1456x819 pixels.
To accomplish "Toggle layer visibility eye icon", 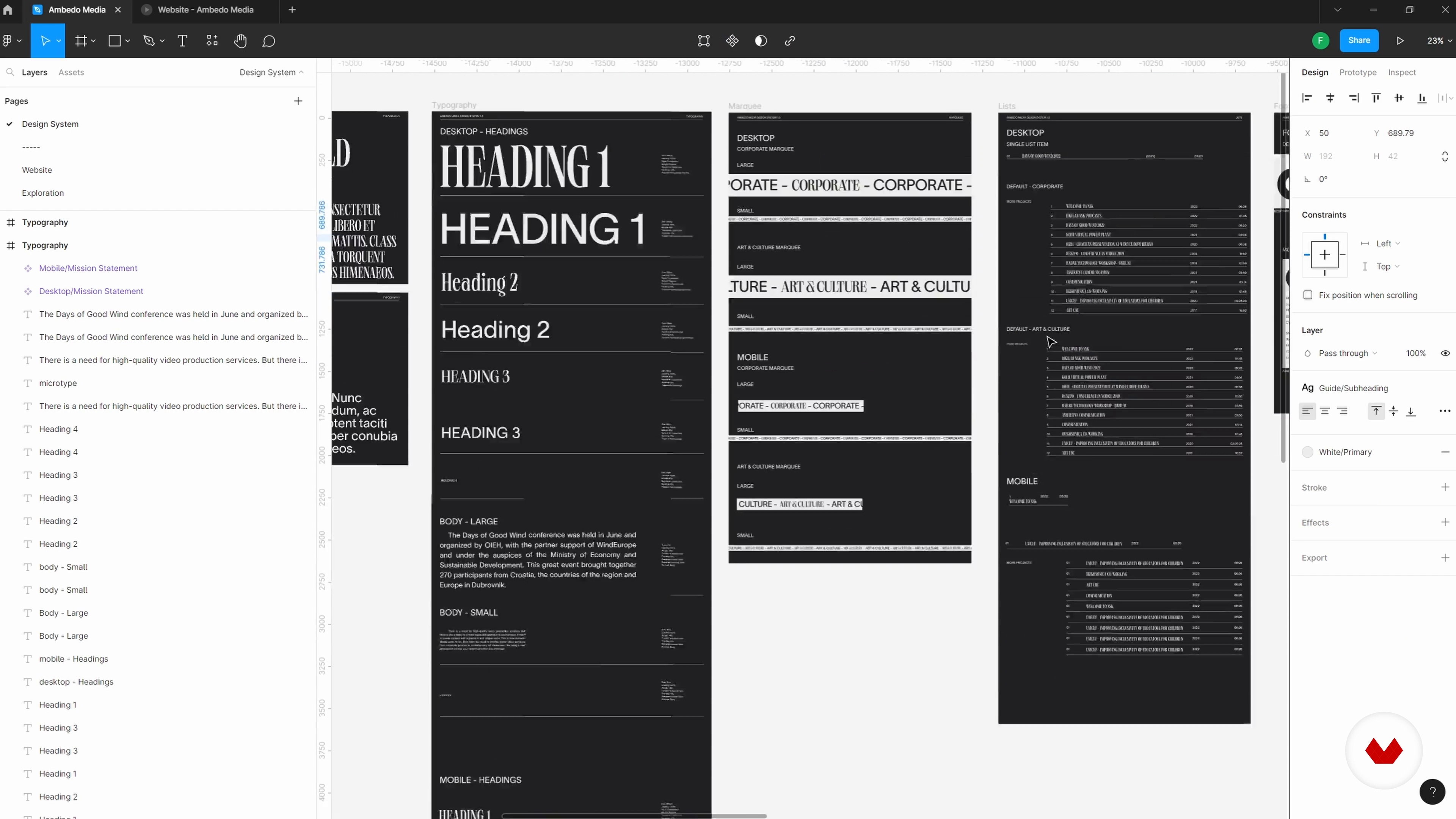I will tap(1445, 353).
